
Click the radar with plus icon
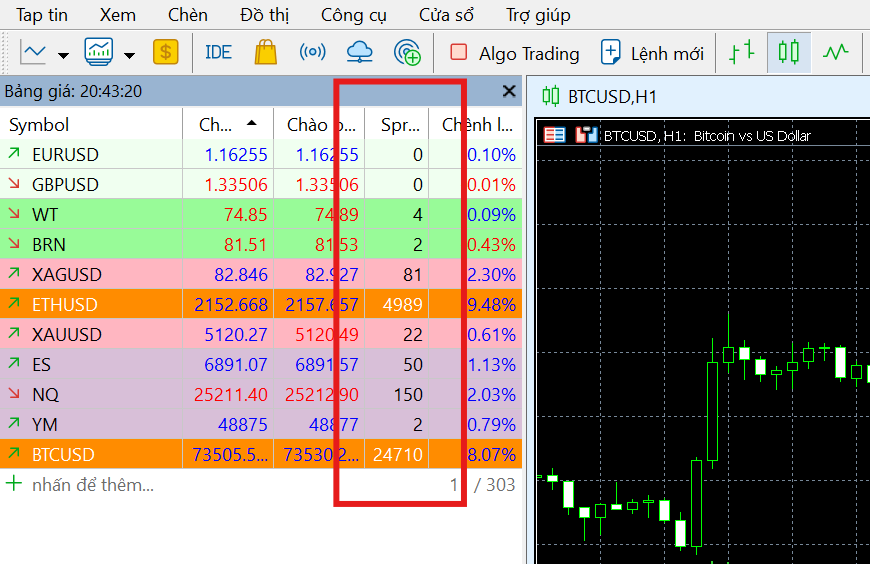click(x=407, y=53)
